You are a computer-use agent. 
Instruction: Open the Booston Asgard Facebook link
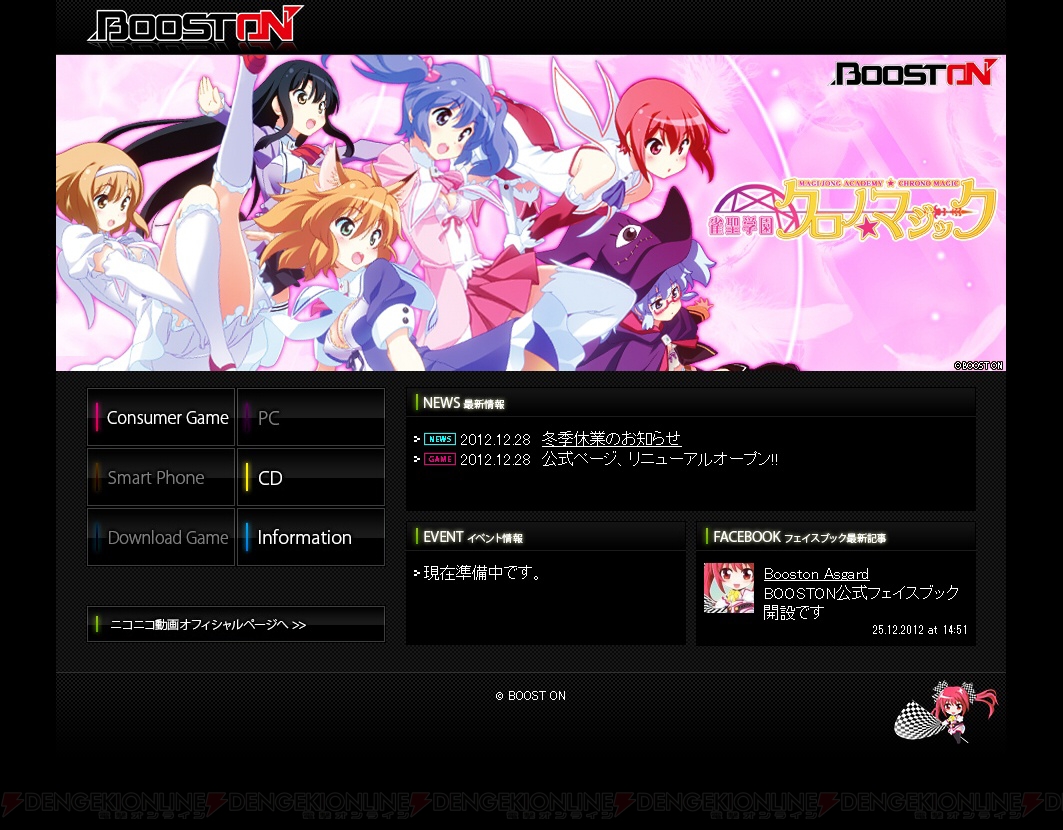(x=816, y=574)
